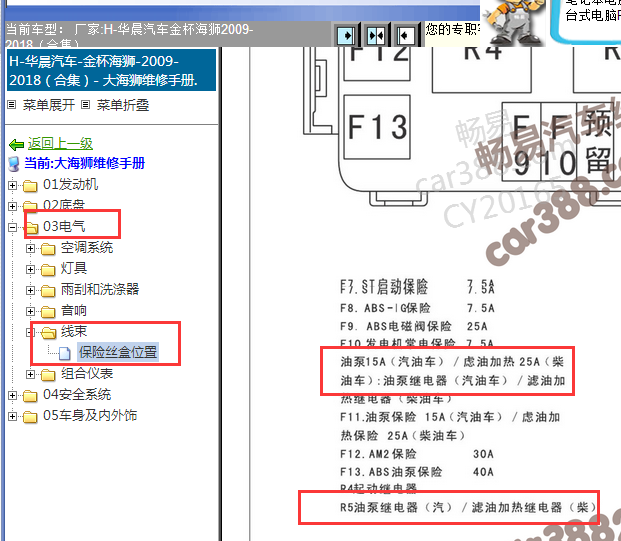Click the F8. ABS-IG保险 7.5A line
The width and height of the screenshot is (621, 541).
417,308
